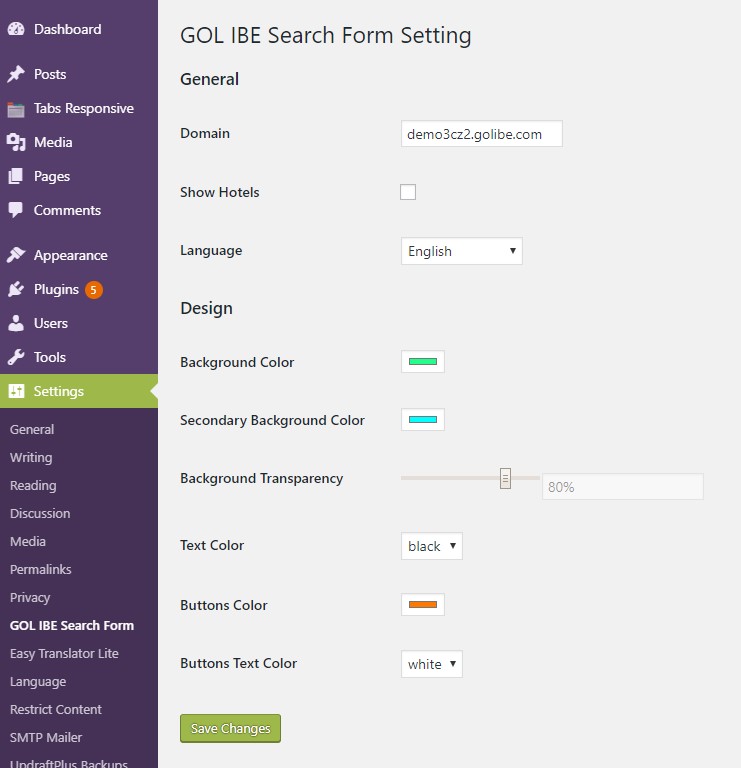Screen dimensions: 741x768
Task: Click the Settings sliders icon
Action: point(16,391)
